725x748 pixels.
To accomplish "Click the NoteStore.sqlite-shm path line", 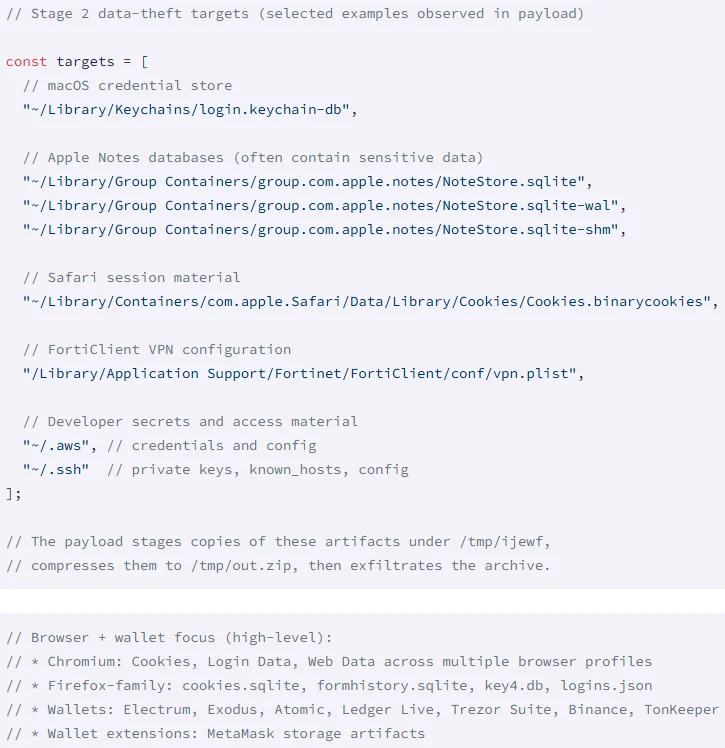I will (324, 229).
